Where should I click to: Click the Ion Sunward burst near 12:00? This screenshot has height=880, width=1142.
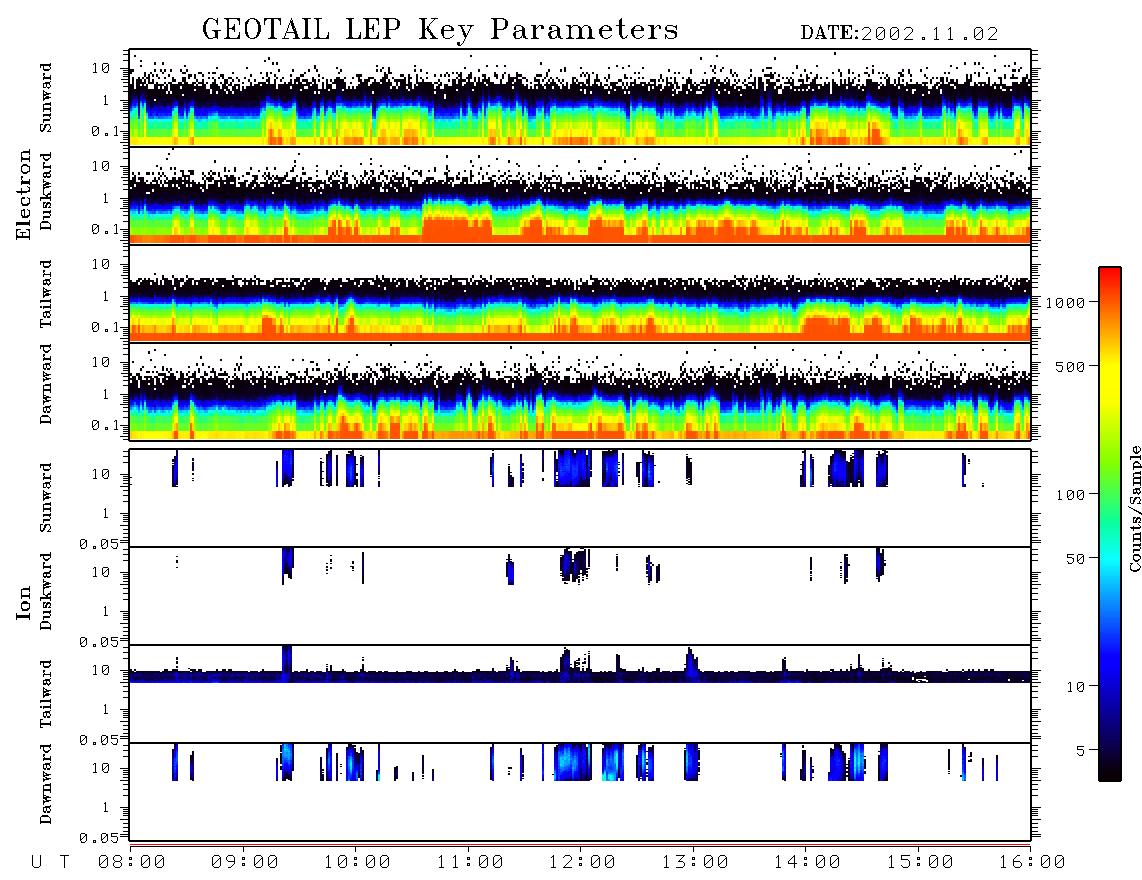pyautogui.click(x=572, y=468)
